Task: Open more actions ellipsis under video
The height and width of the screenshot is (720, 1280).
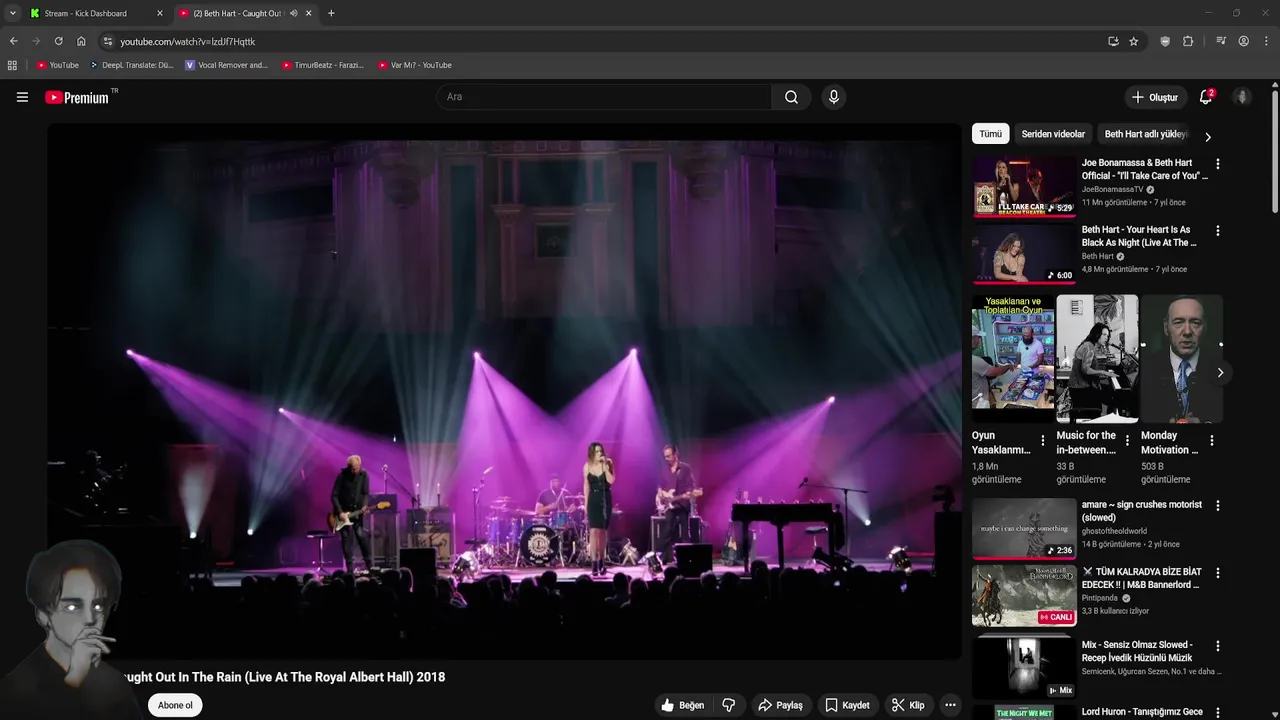Action: [x=950, y=705]
